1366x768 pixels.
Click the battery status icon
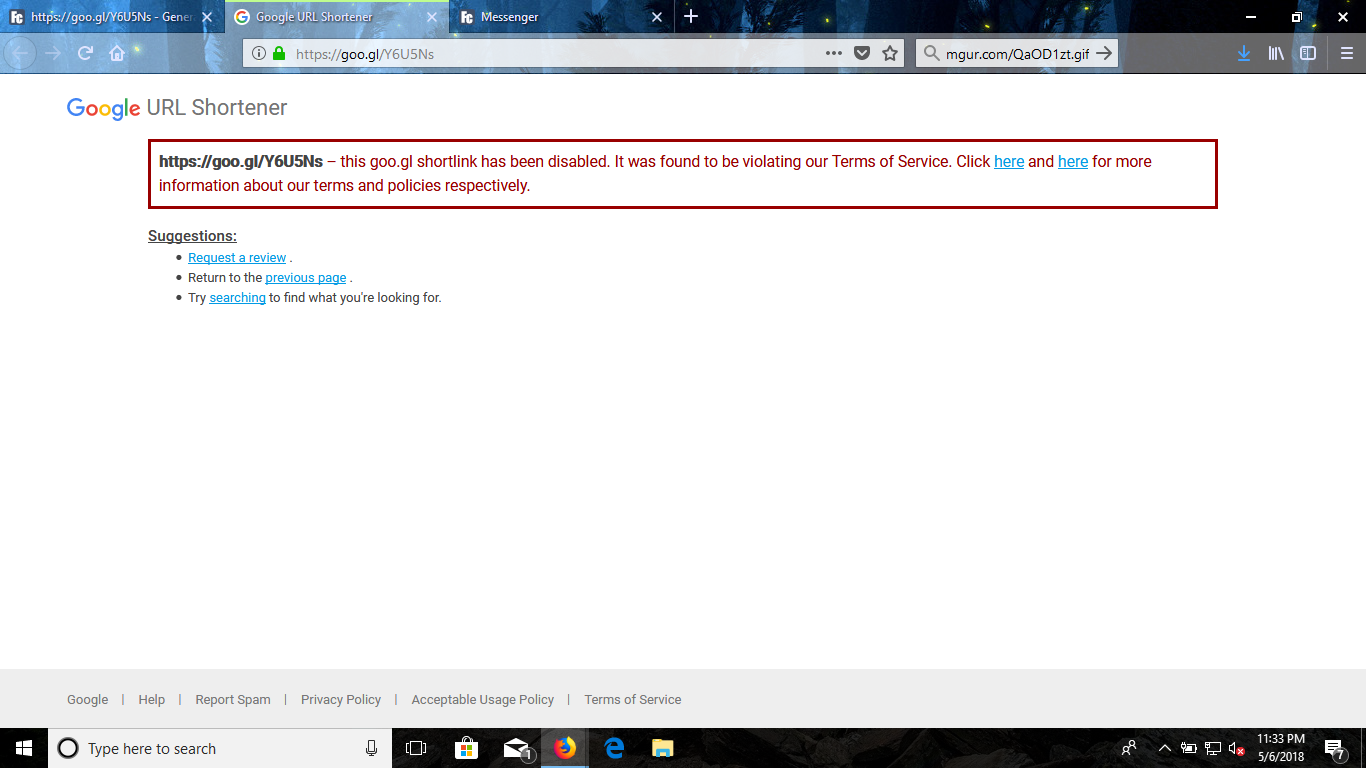1189,748
